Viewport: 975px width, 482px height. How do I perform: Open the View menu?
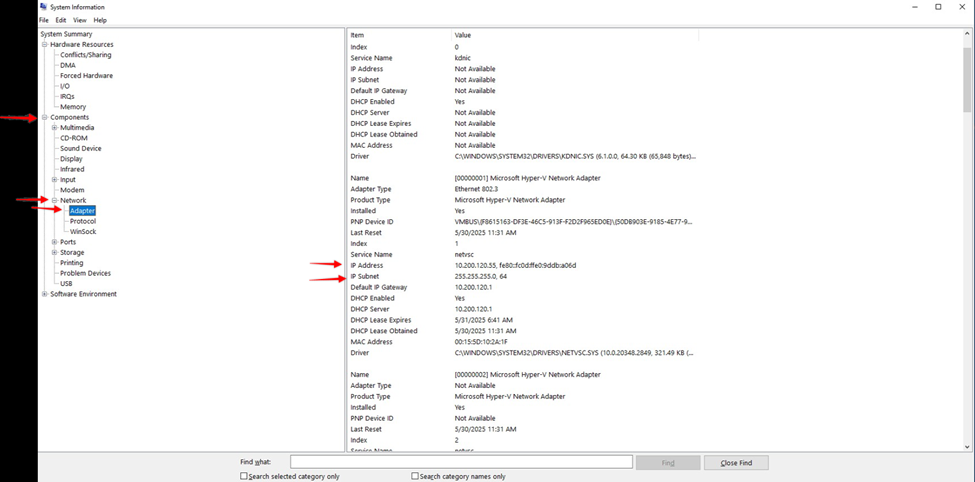tap(80, 21)
